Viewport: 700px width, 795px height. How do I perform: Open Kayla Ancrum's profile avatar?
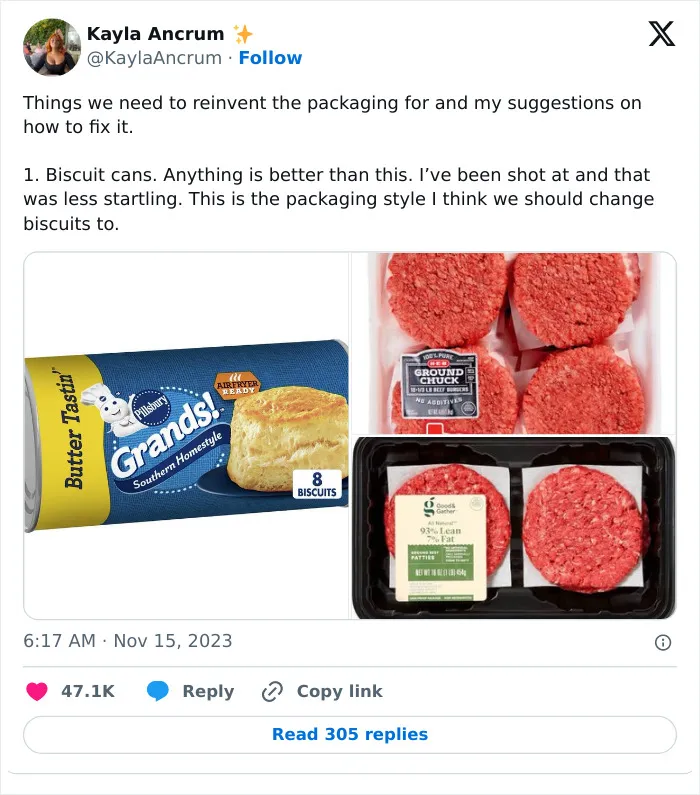click(x=52, y=47)
